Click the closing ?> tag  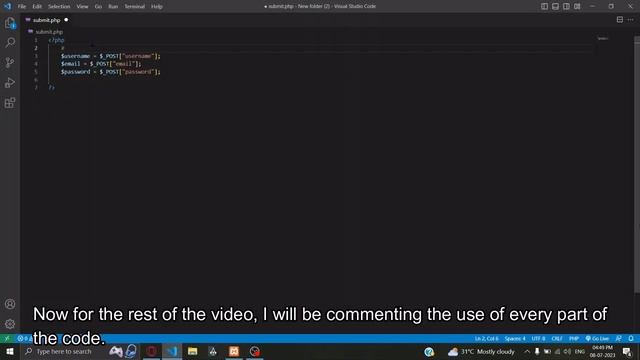[51, 87]
